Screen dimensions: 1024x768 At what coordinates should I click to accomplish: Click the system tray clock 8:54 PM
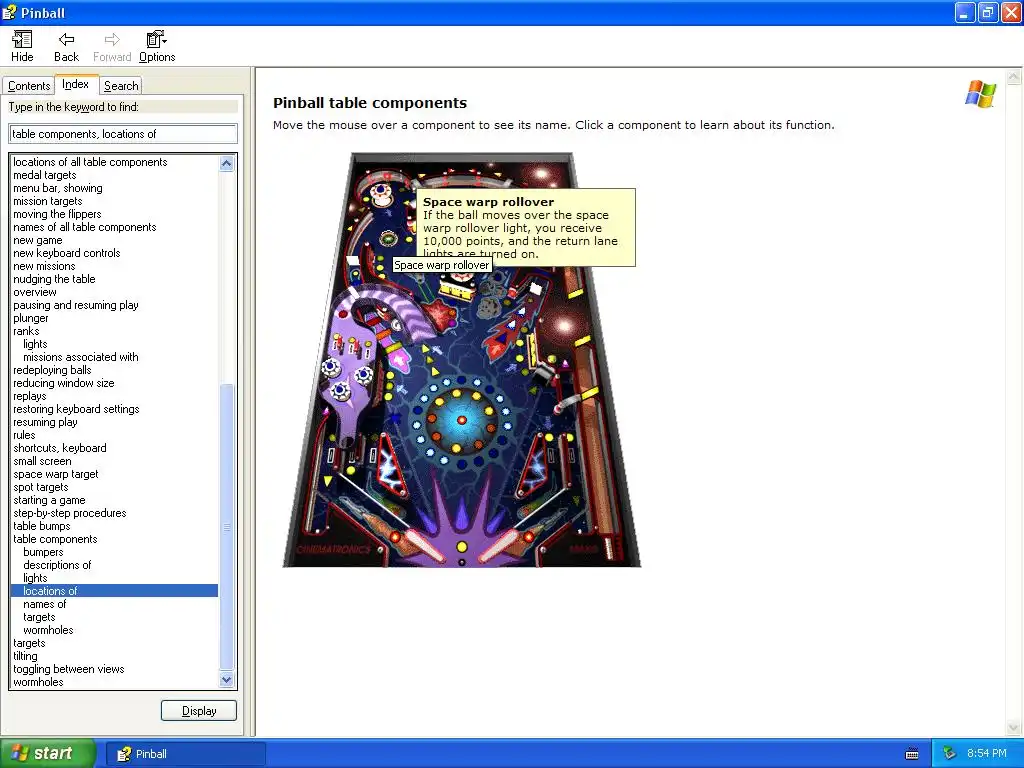(987, 754)
